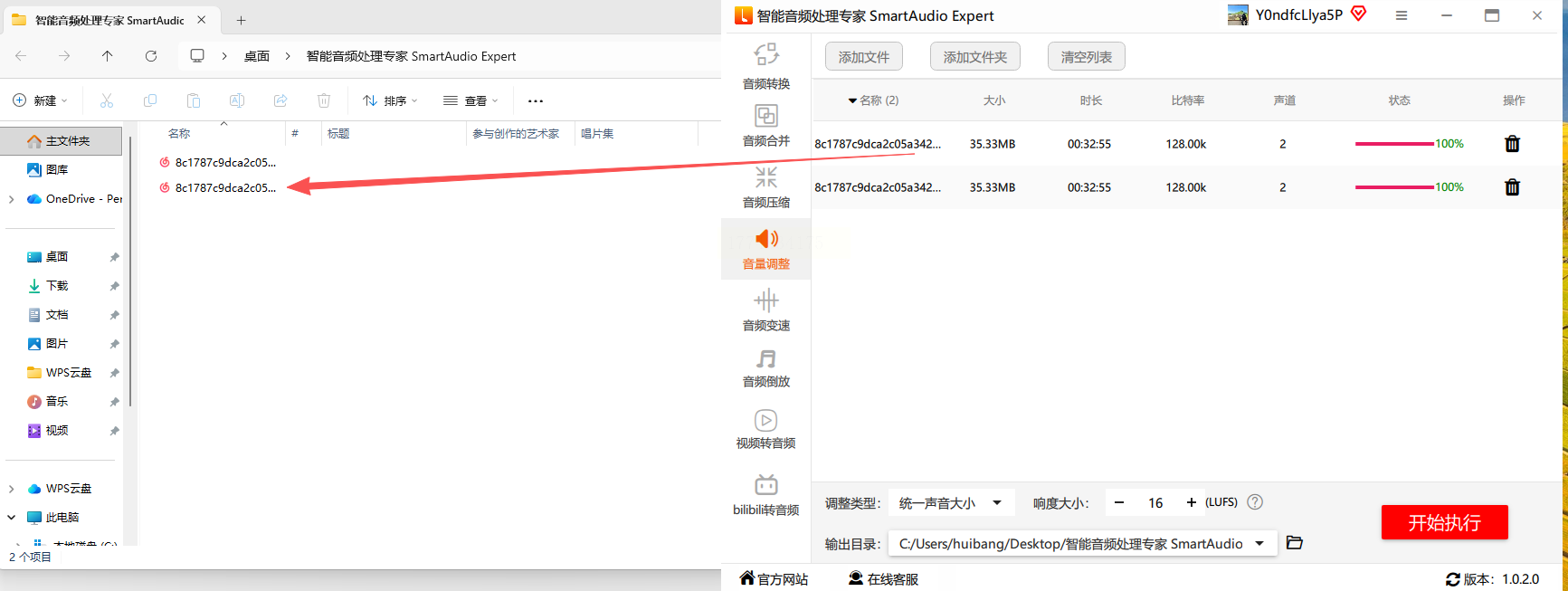Viewport: 1568px width, 591px height.
Task: Browse output folder with the folder icon
Action: [x=1295, y=543]
